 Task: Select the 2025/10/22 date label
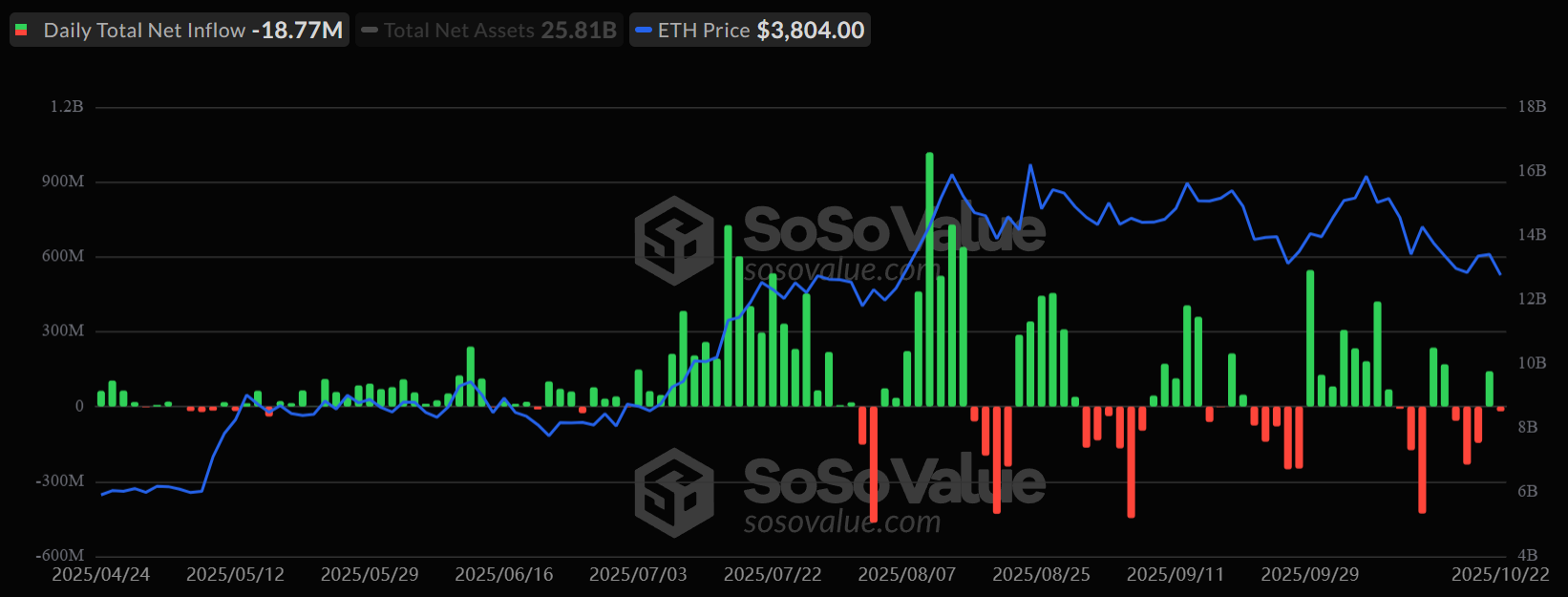point(1500,574)
